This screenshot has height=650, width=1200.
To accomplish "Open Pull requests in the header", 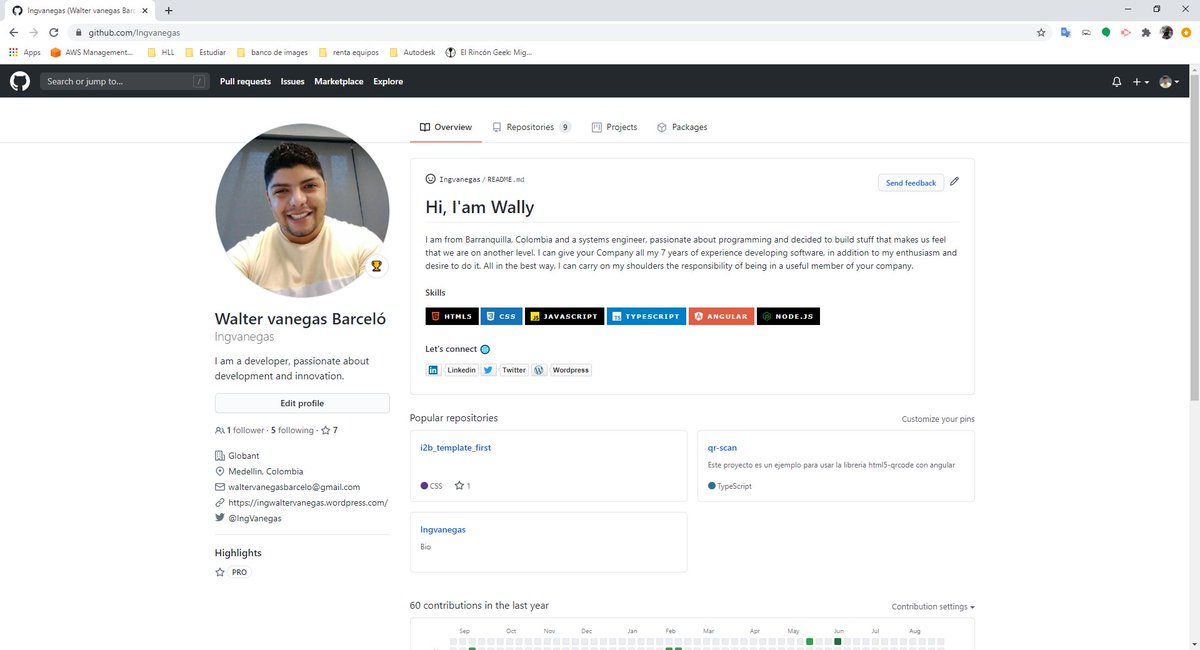I will pyautogui.click(x=245, y=82).
